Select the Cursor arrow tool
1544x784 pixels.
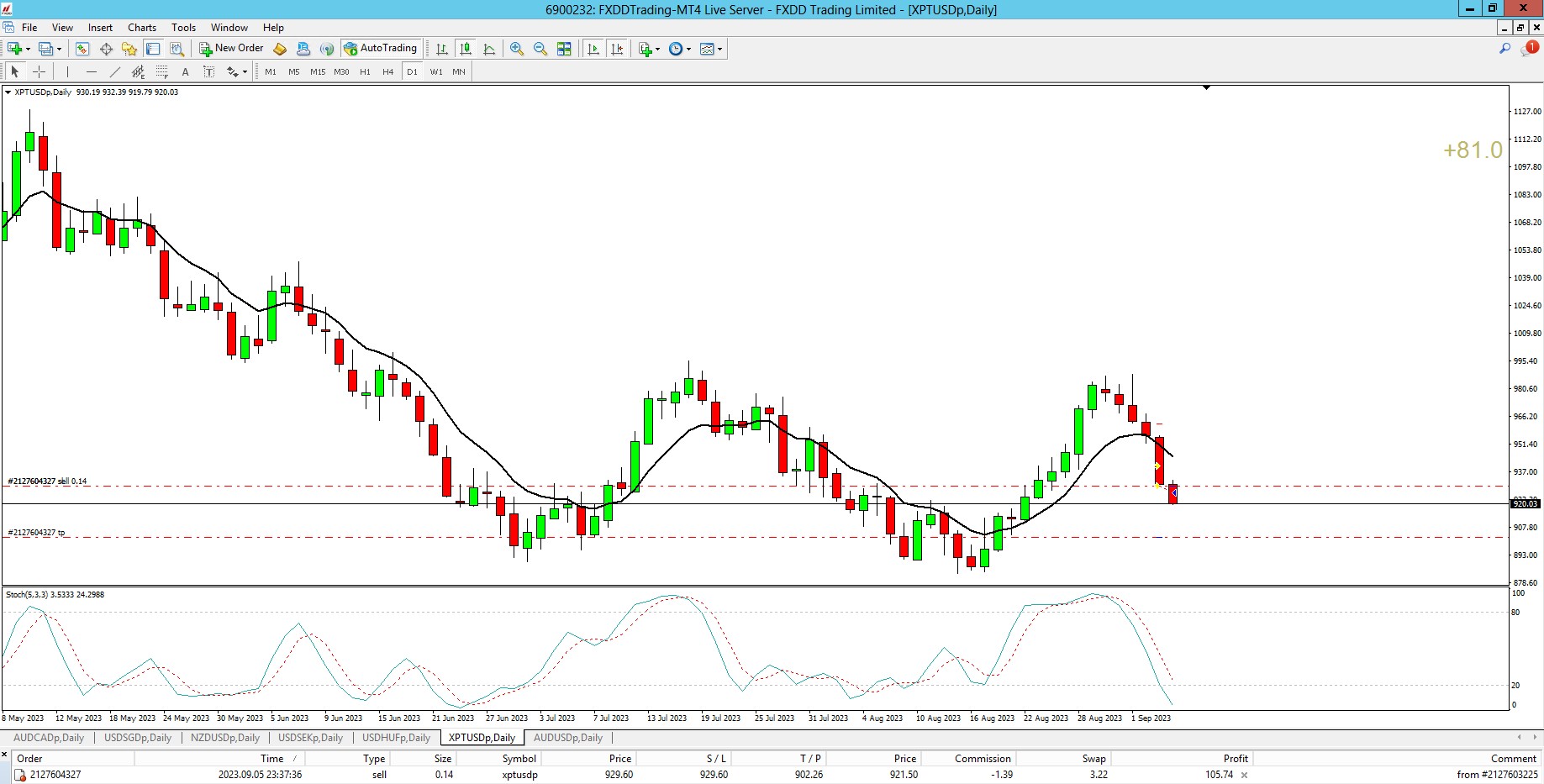coord(14,71)
